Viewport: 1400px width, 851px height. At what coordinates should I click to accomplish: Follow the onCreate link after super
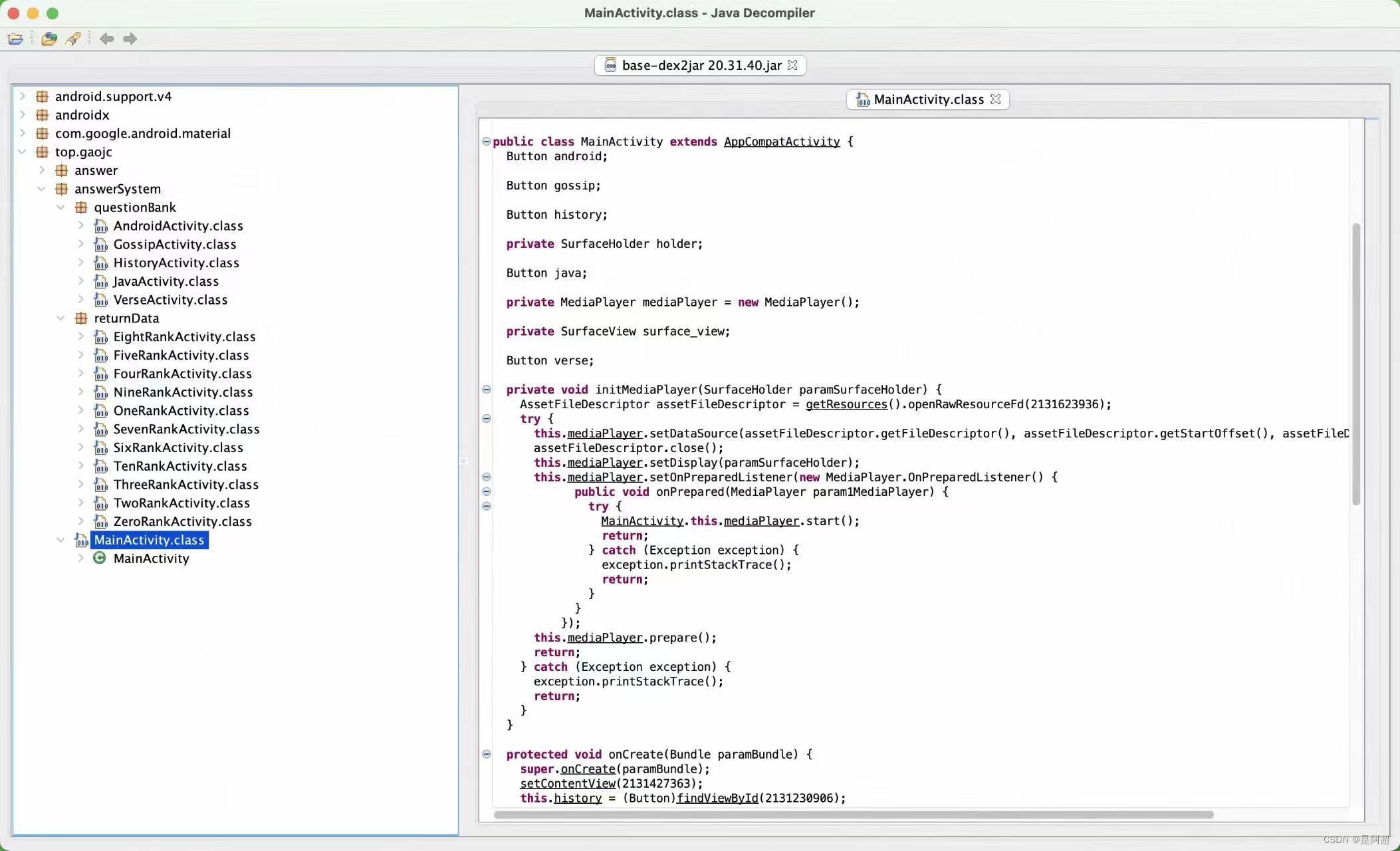(x=588, y=769)
